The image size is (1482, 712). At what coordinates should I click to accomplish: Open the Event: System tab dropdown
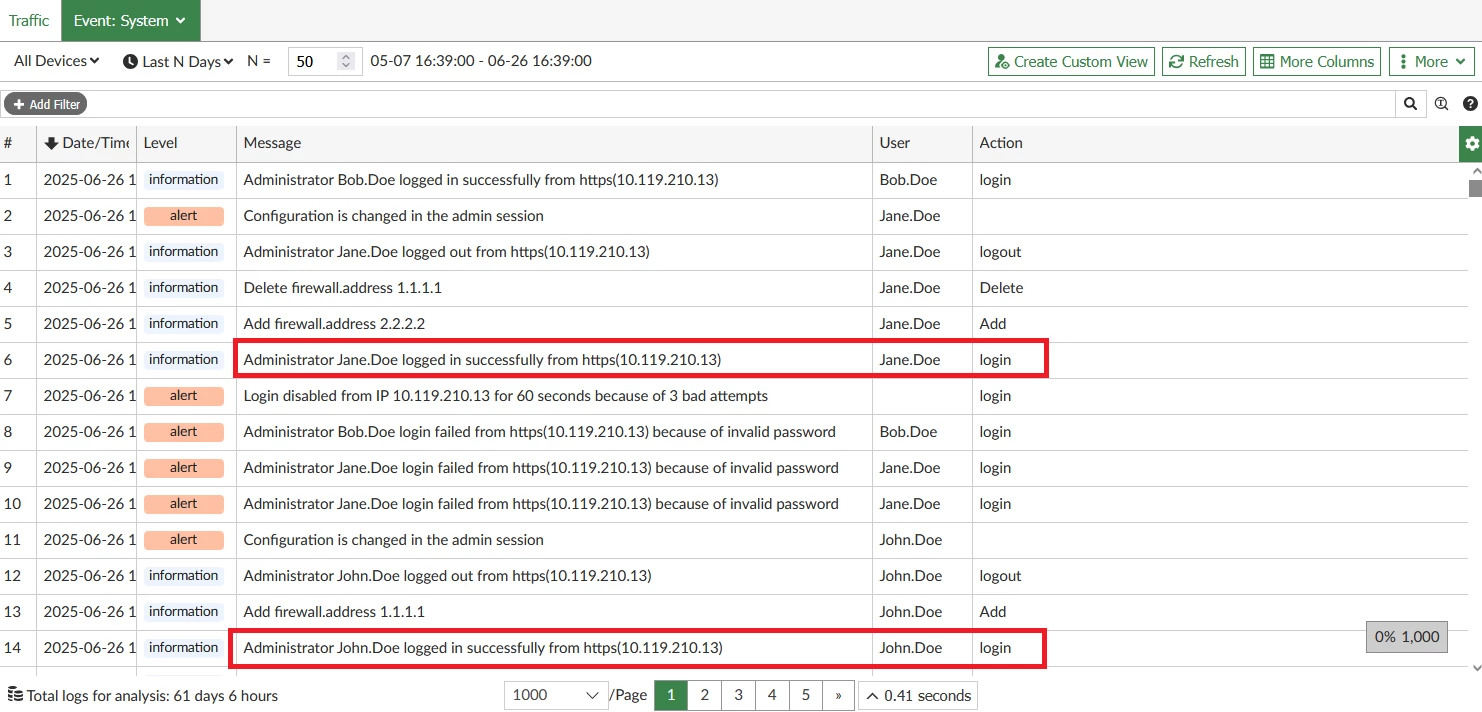click(130, 20)
